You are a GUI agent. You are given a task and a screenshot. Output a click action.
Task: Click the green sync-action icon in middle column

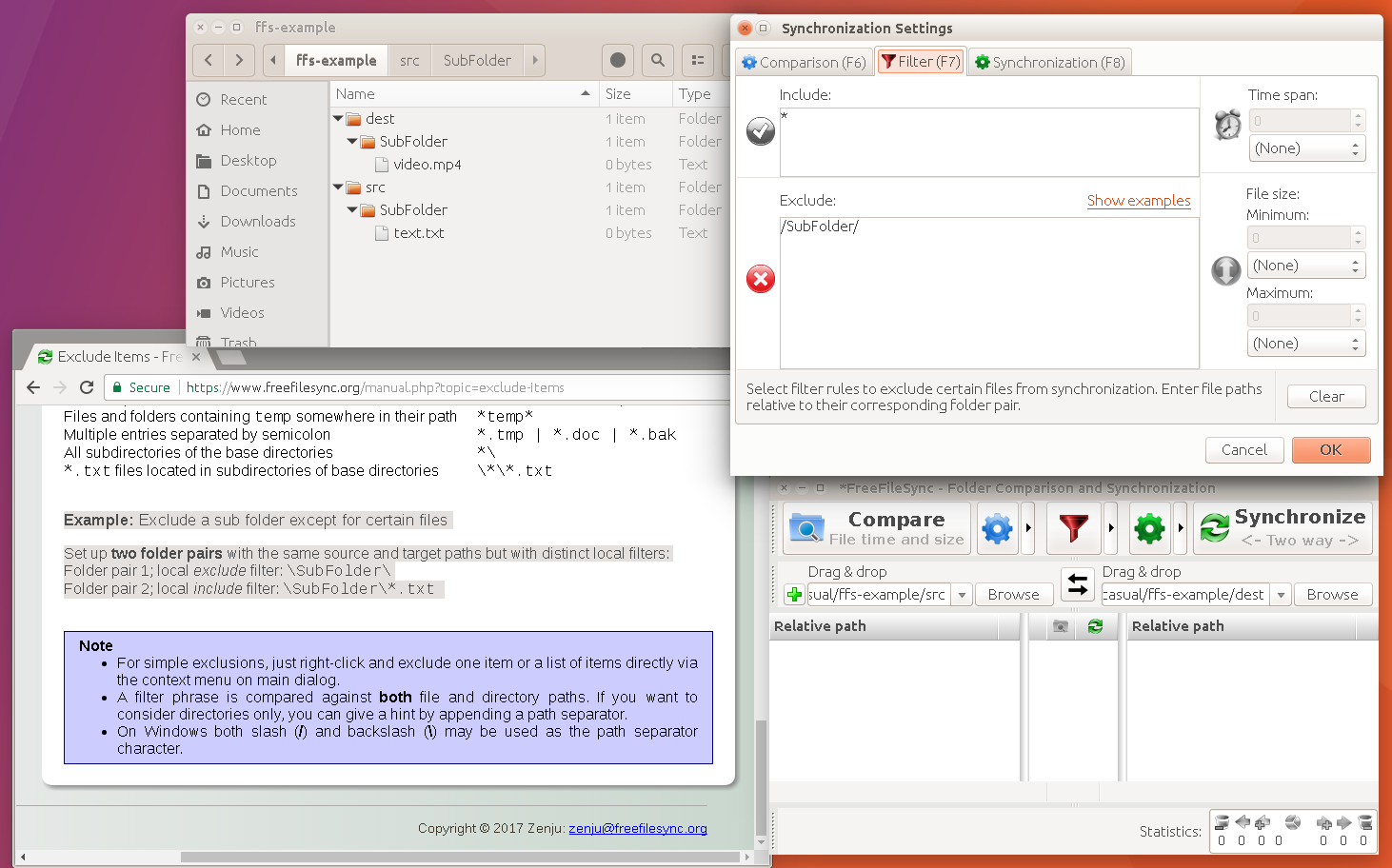click(x=1095, y=626)
